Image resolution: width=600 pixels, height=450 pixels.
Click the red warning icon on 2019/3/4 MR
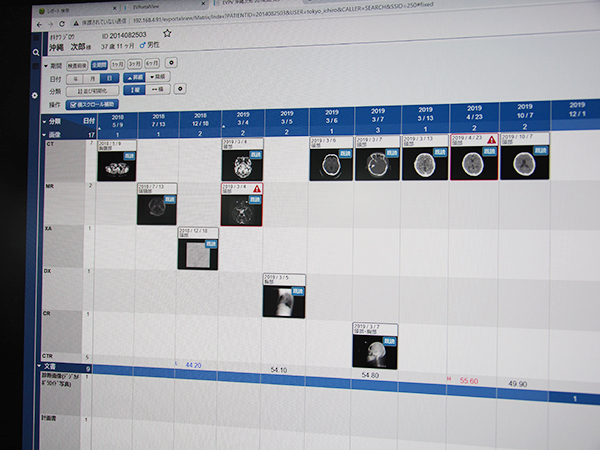point(257,188)
